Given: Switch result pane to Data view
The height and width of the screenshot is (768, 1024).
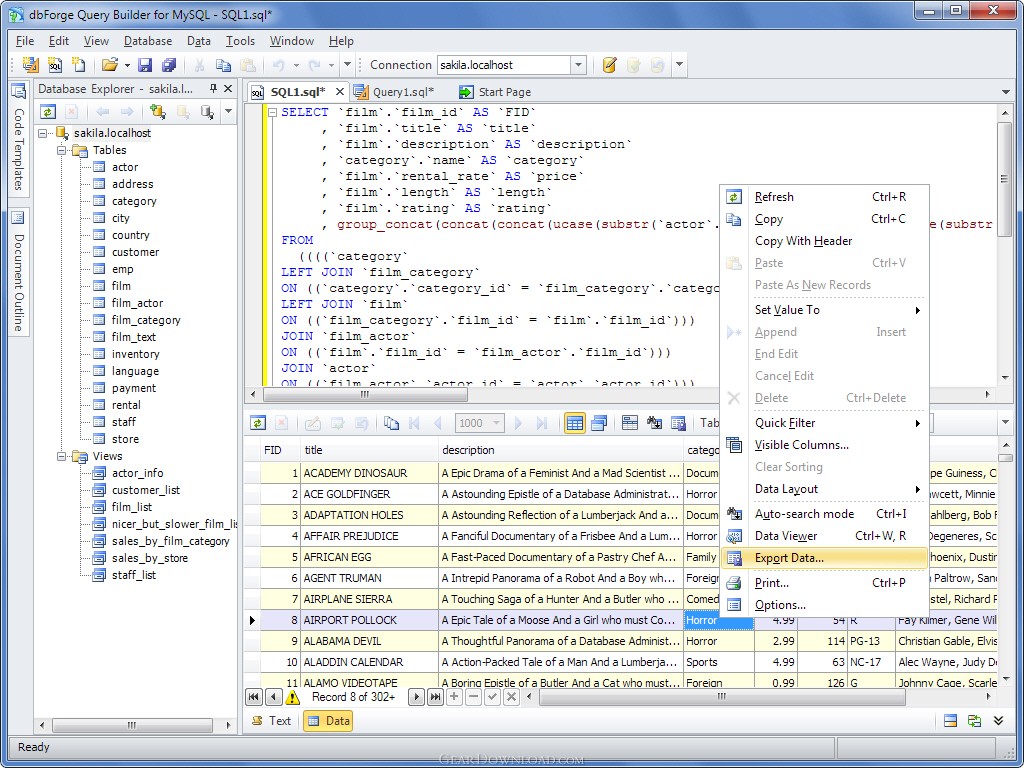Looking at the screenshot, I should point(328,721).
